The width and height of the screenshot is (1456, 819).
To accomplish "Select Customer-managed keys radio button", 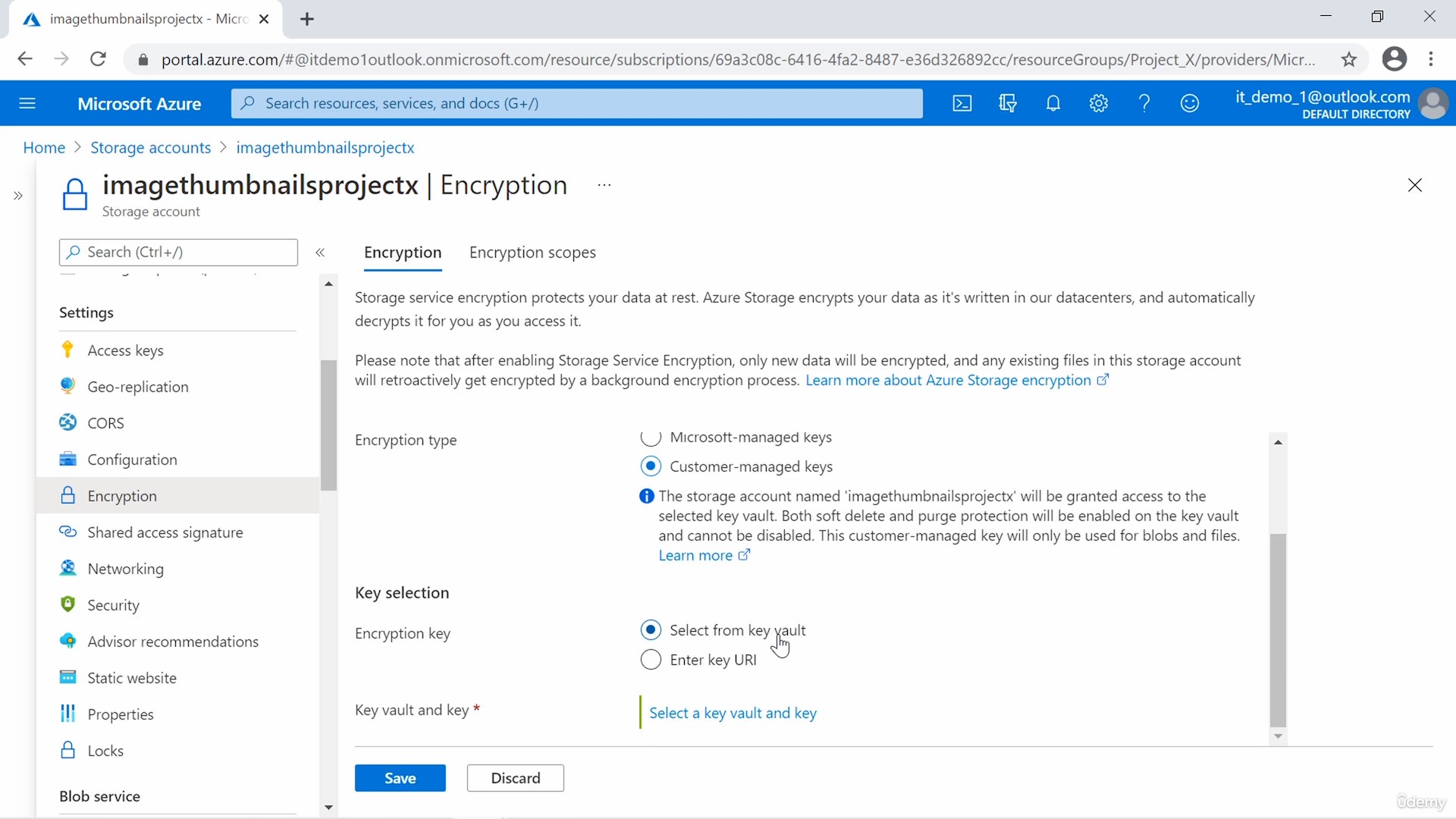I will (x=651, y=466).
